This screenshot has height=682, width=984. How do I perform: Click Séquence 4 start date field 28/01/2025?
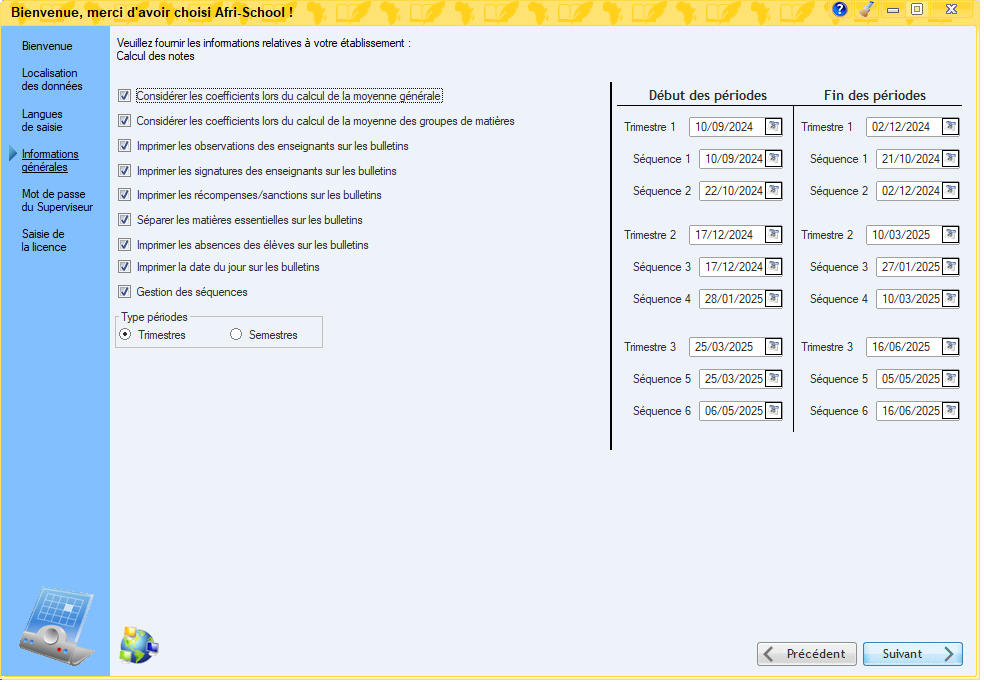coord(734,300)
